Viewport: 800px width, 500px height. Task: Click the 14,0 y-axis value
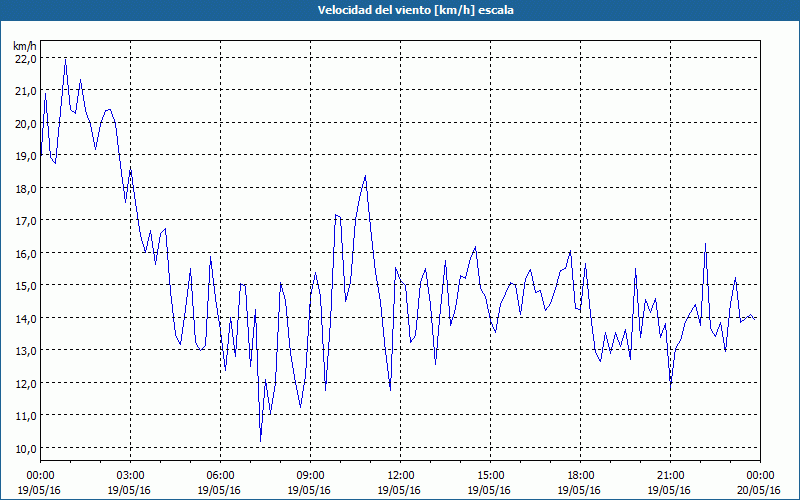[x=26, y=319]
